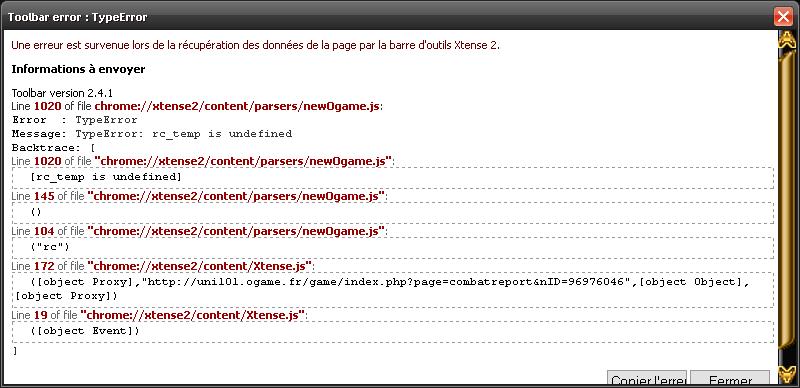Click the ("rc") backtrace entry
This screenshot has width=800, height=388.
pyautogui.click(x=392, y=248)
